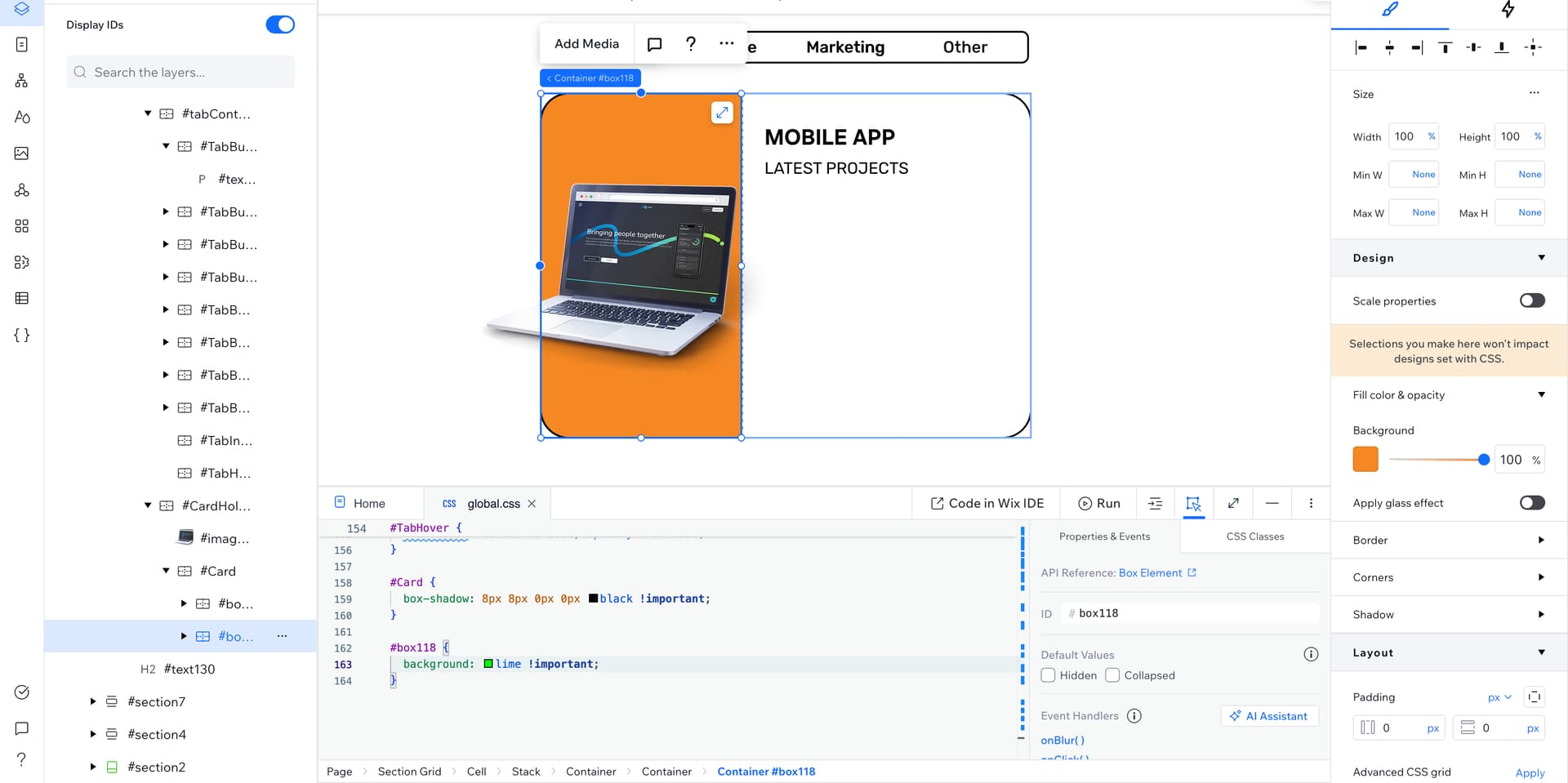The height and width of the screenshot is (783, 1568).
Task: Switch to the Design brush tab in inspector
Action: pos(1390,10)
